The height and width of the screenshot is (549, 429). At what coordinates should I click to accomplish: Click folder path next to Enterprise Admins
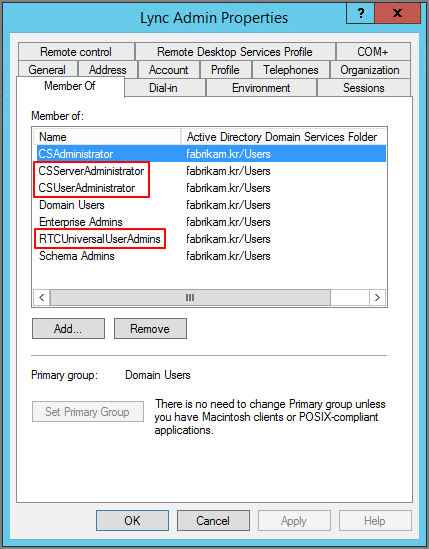228,222
